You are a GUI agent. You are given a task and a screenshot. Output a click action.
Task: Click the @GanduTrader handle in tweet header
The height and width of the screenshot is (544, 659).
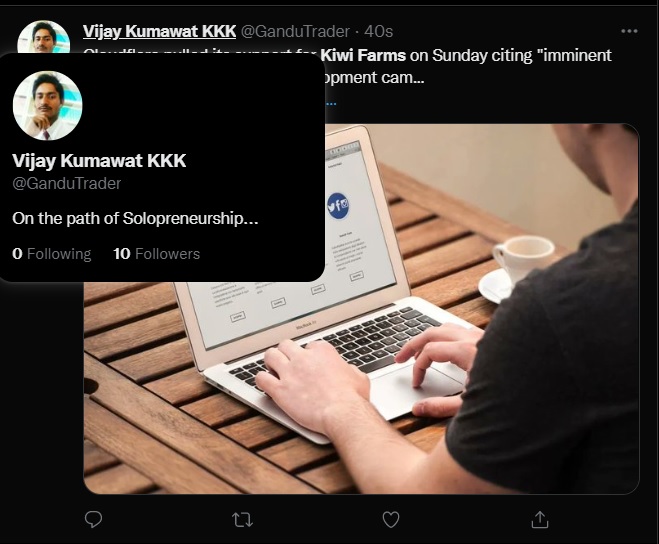295,31
